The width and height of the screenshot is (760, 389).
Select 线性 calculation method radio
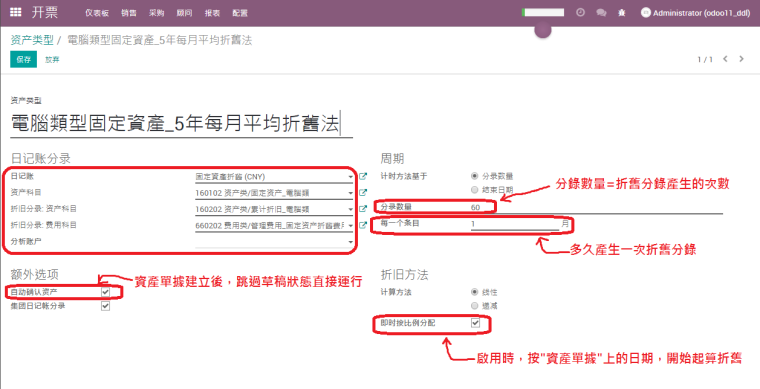pos(475,292)
